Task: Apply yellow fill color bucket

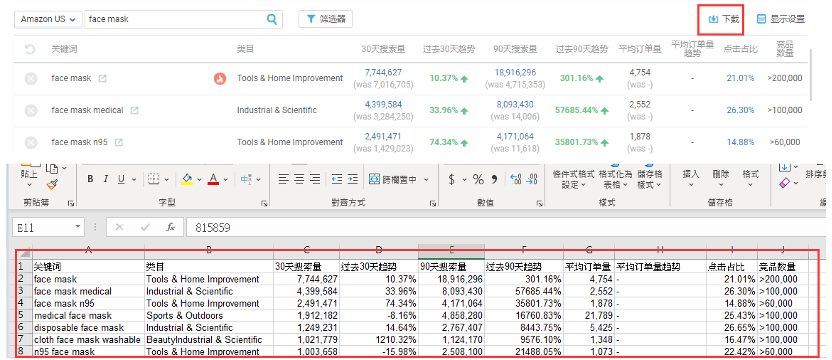Action: pyautogui.click(x=187, y=179)
